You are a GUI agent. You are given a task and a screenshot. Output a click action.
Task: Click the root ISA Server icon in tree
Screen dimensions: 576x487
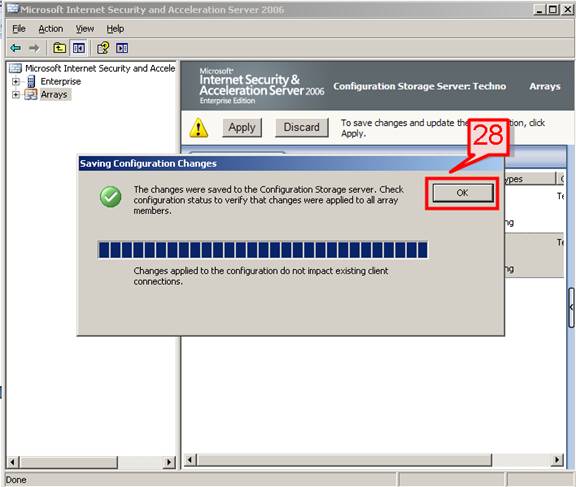click(15, 68)
